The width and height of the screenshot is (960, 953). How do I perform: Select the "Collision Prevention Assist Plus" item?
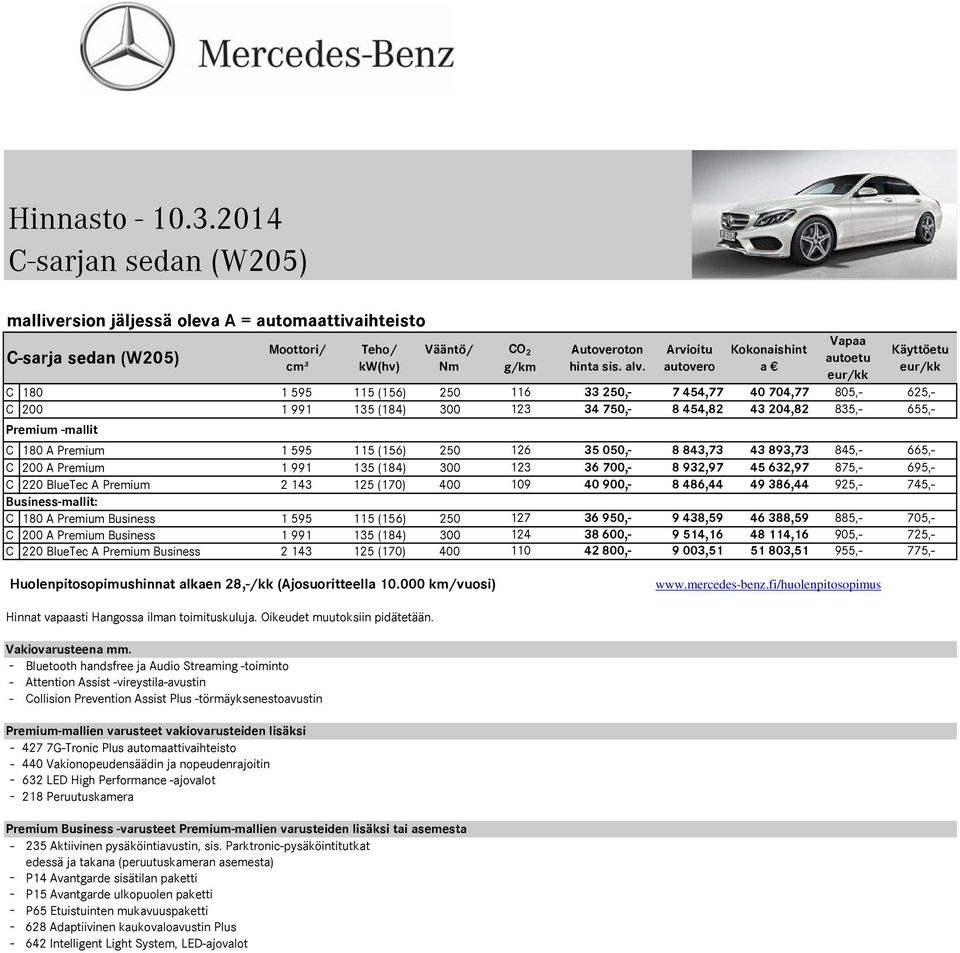pos(174,699)
